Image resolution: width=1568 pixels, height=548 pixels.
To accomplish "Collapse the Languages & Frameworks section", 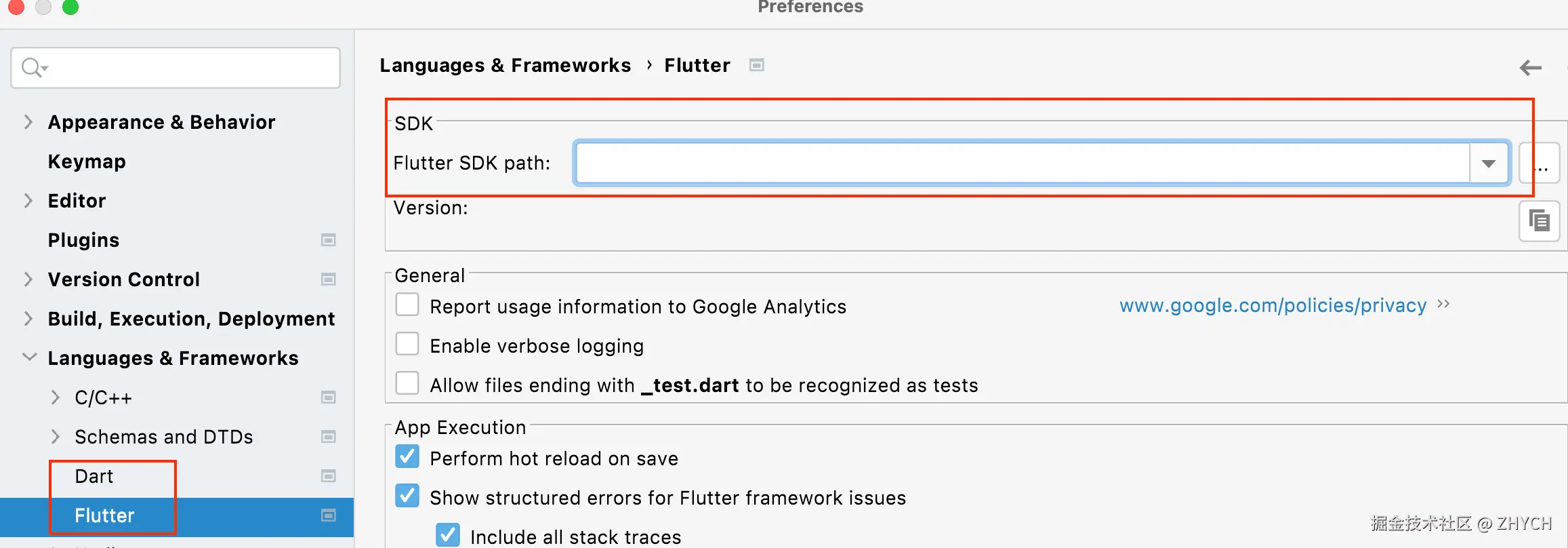I will click(29, 357).
